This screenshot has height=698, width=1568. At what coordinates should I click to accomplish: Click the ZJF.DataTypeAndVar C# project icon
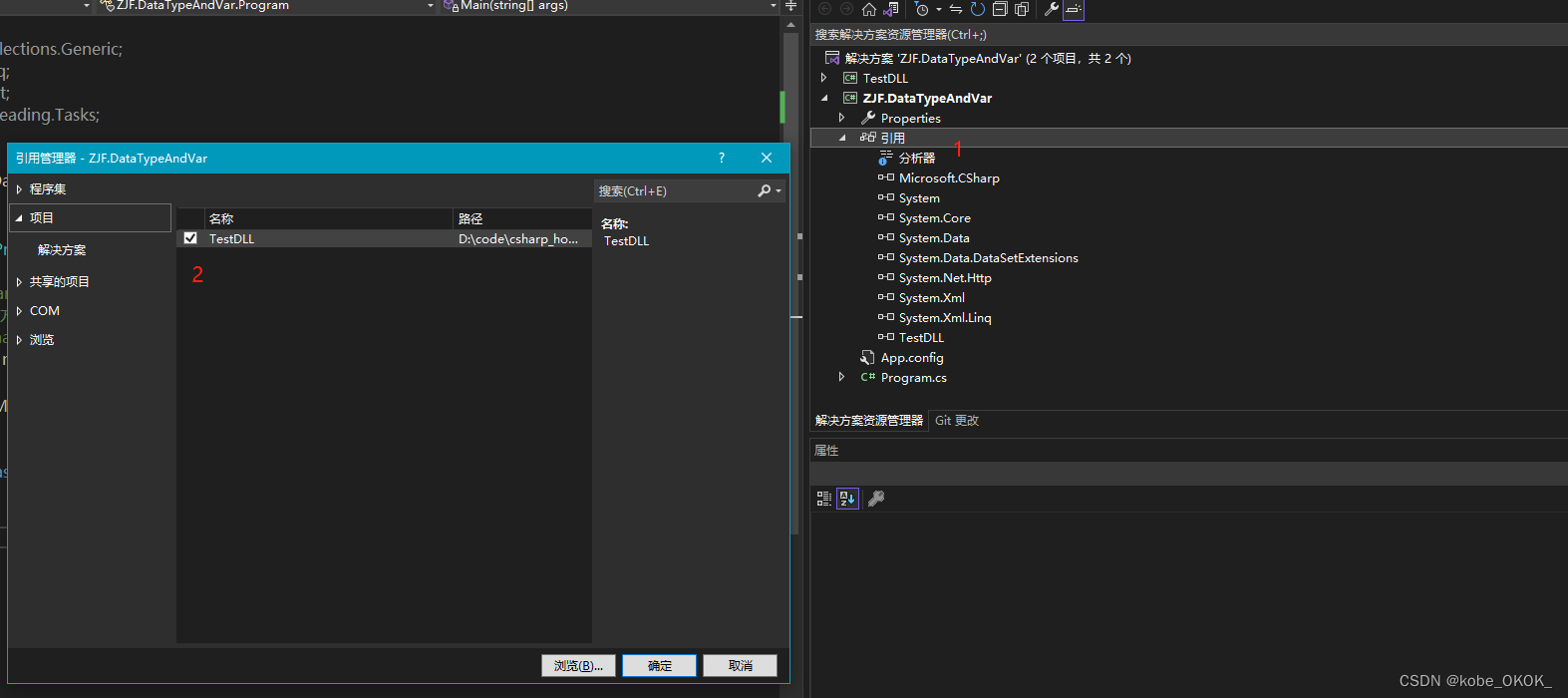tap(850, 98)
